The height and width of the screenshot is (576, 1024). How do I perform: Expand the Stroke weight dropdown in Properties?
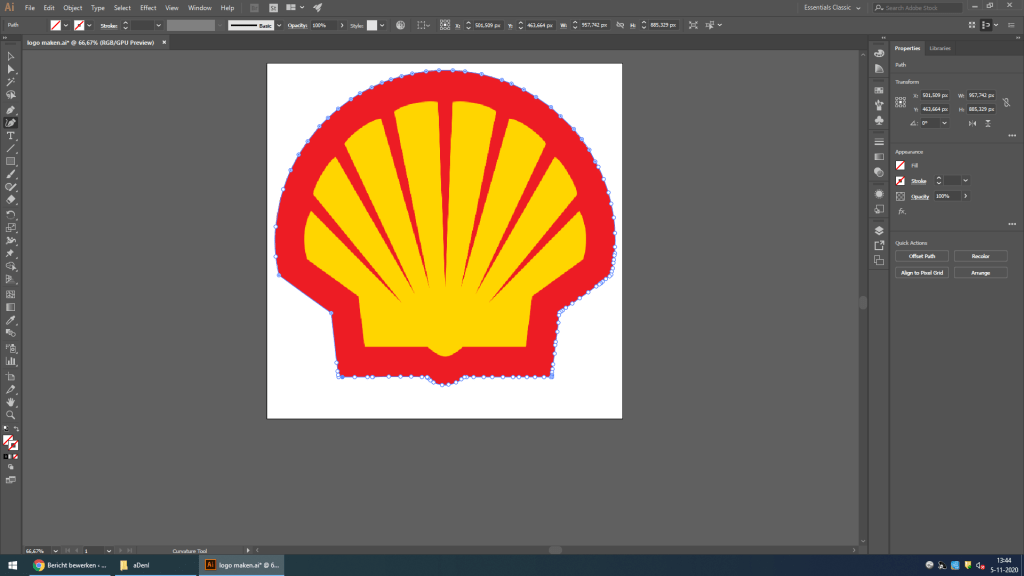[x=966, y=181]
